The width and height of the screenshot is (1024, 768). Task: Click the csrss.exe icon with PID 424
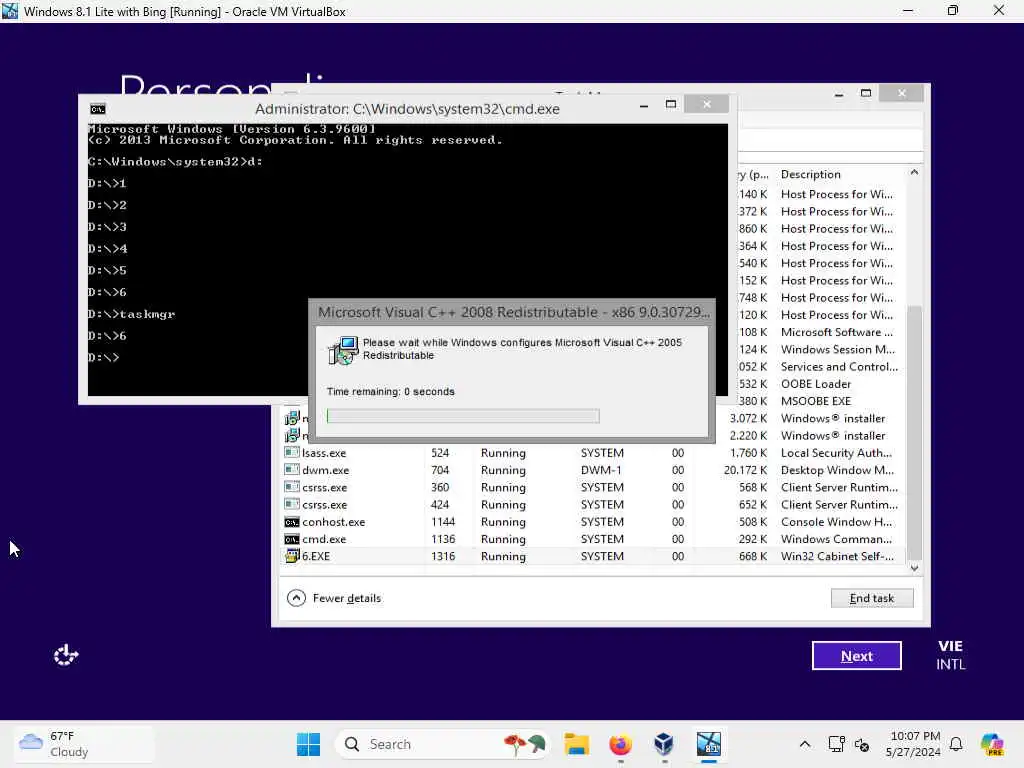pyautogui.click(x=292, y=504)
